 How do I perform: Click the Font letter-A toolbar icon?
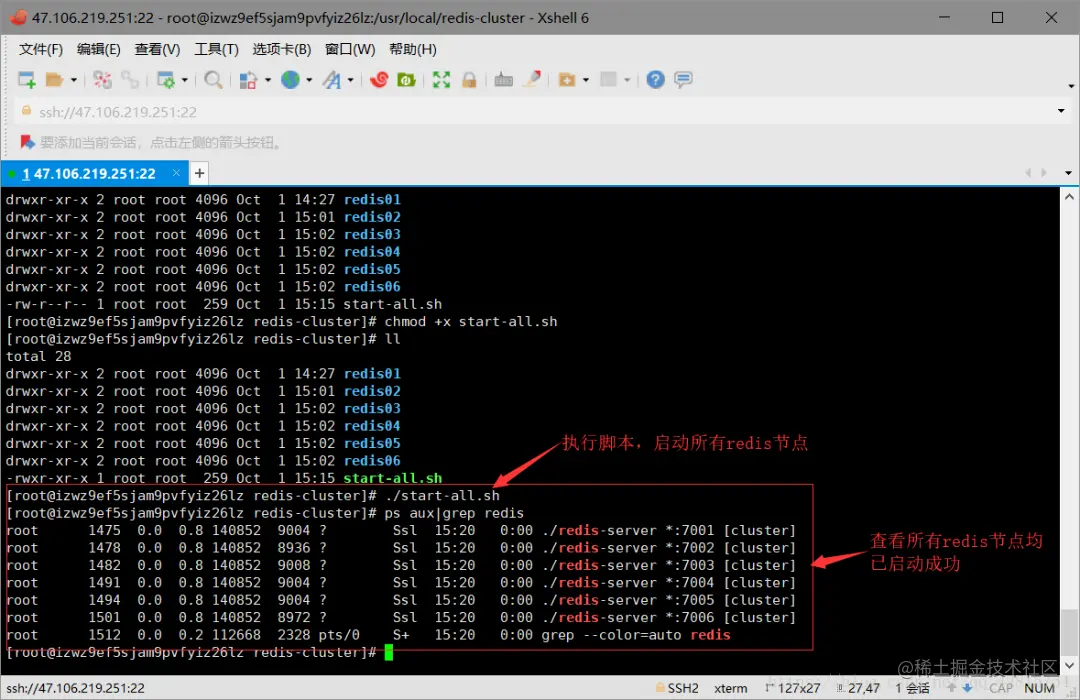(332, 80)
